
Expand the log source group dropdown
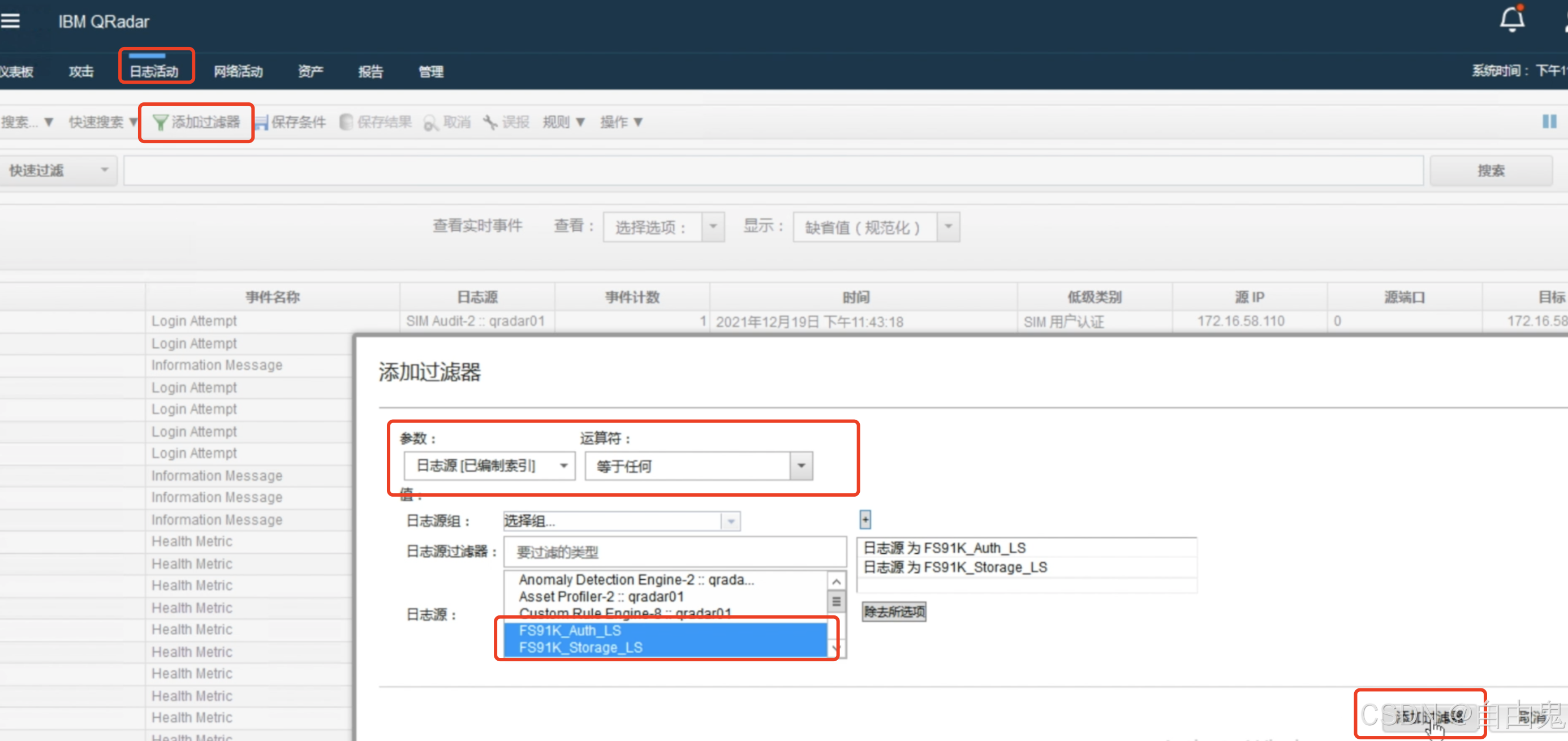(x=730, y=521)
